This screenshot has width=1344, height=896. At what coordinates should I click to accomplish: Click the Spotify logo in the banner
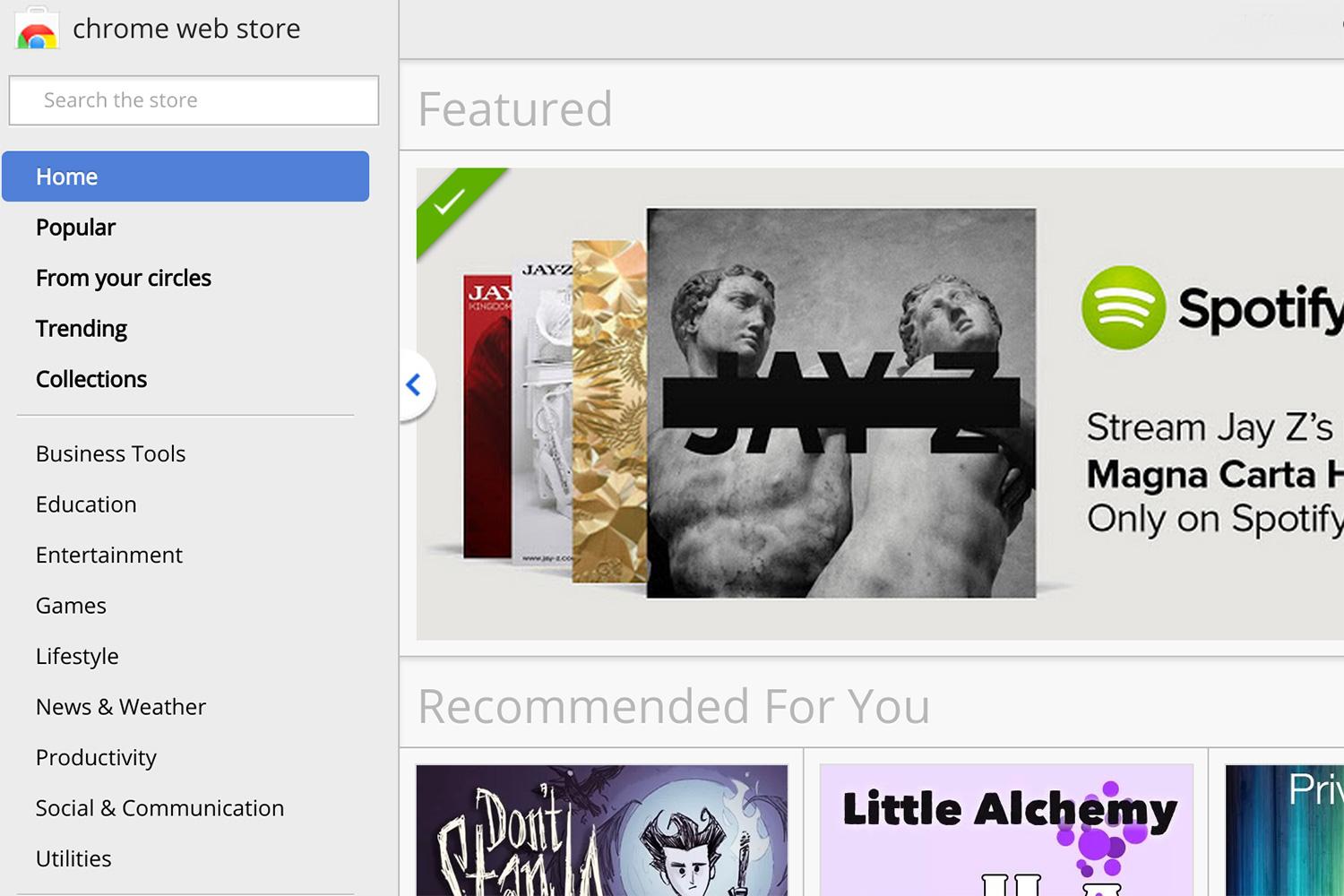point(1211,307)
